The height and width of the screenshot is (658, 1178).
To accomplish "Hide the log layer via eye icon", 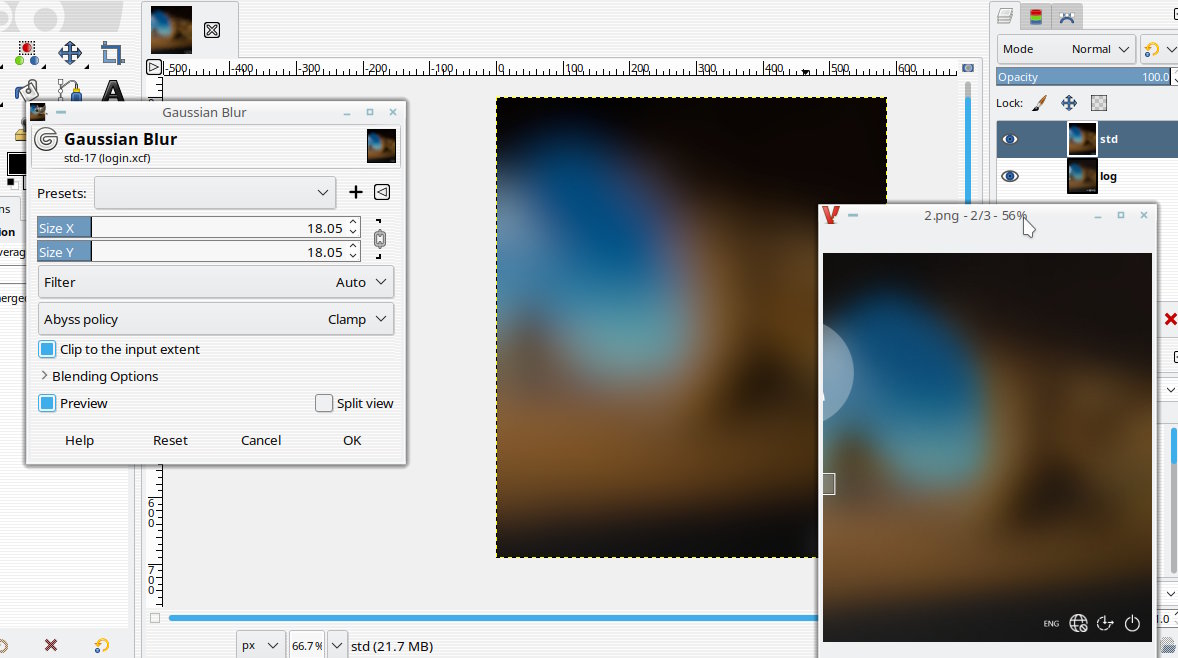I will pos(1010,176).
